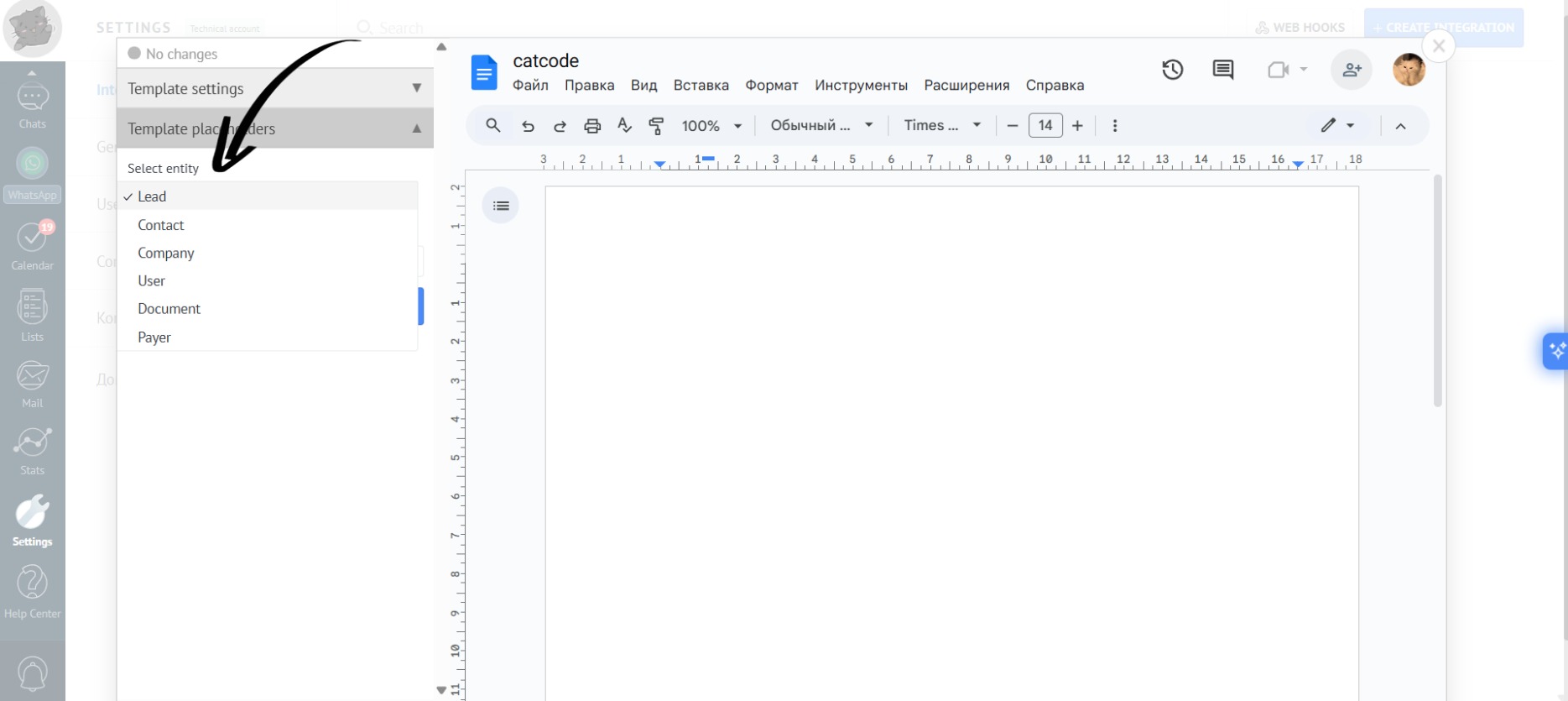
Task: Click the redo arrow in toolbar
Action: coord(560,126)
